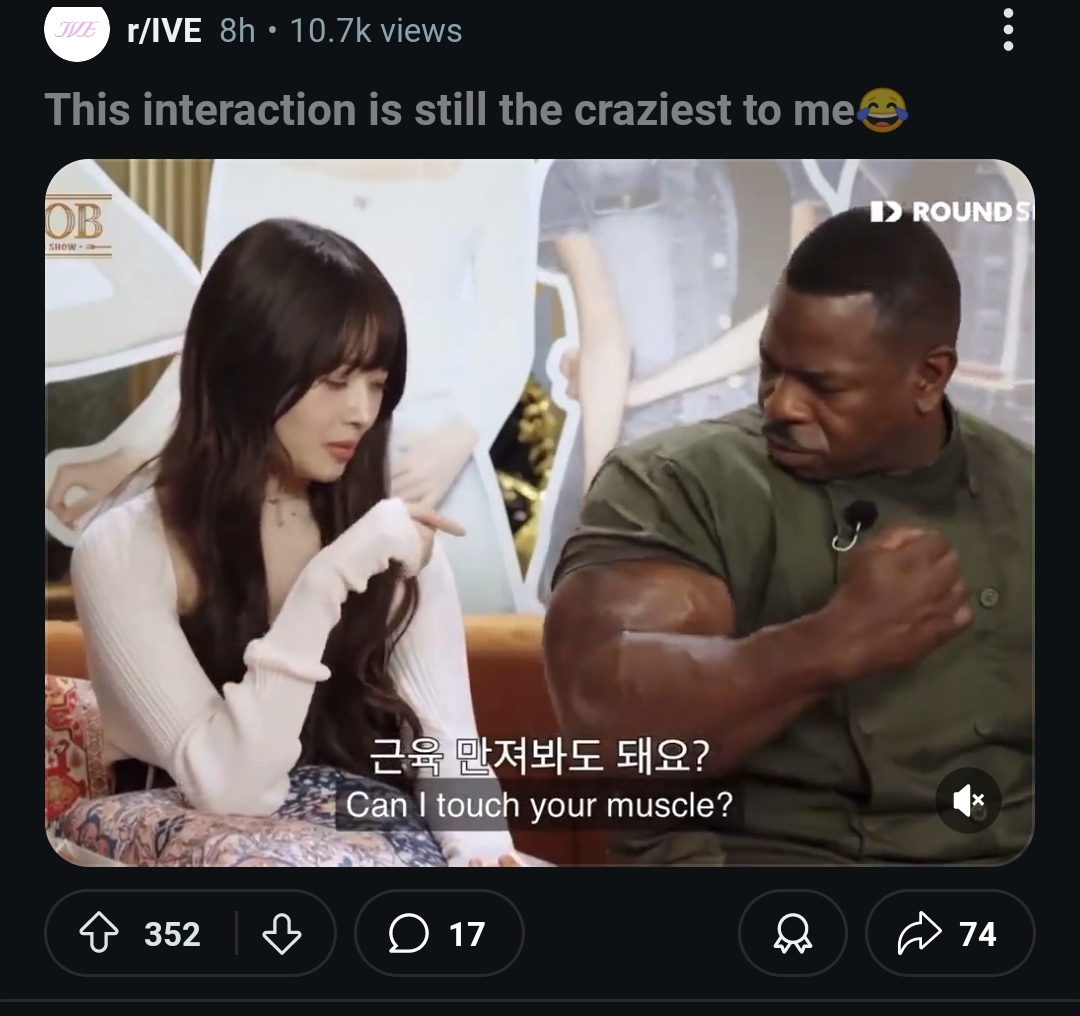Click the laughing emoji in title

[882, 110]
